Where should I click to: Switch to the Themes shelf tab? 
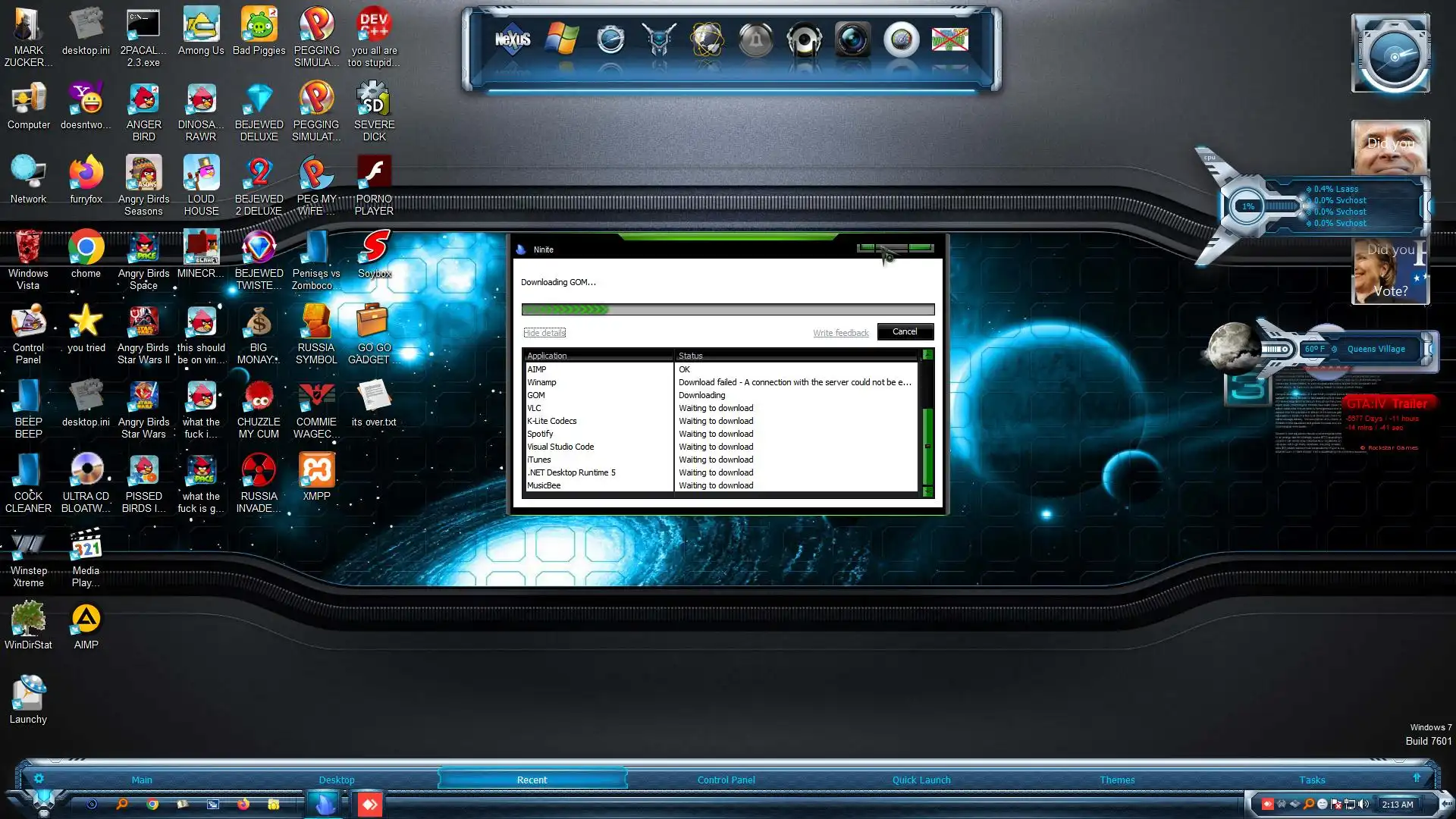coord(1117,780)
